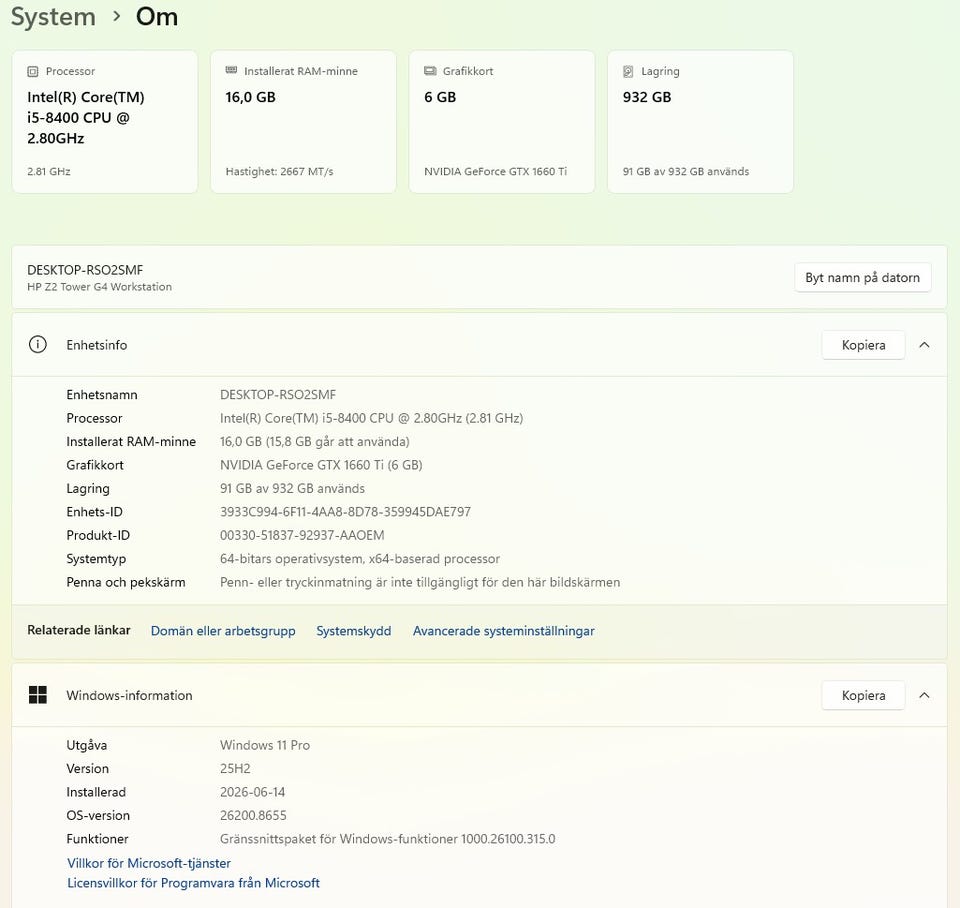Click Hastighet: 2667 MT/s in RAM card

click(x=279, y=171)
